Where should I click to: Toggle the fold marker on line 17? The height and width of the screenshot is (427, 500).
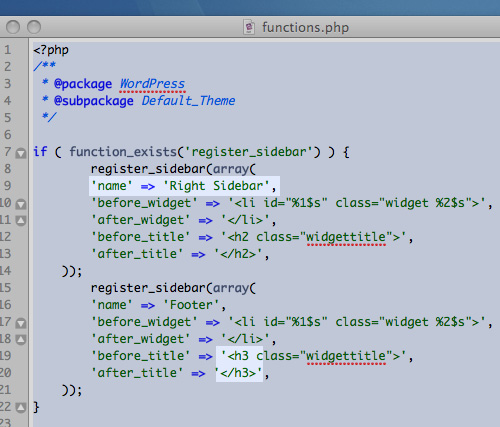(x=21, y=323)
